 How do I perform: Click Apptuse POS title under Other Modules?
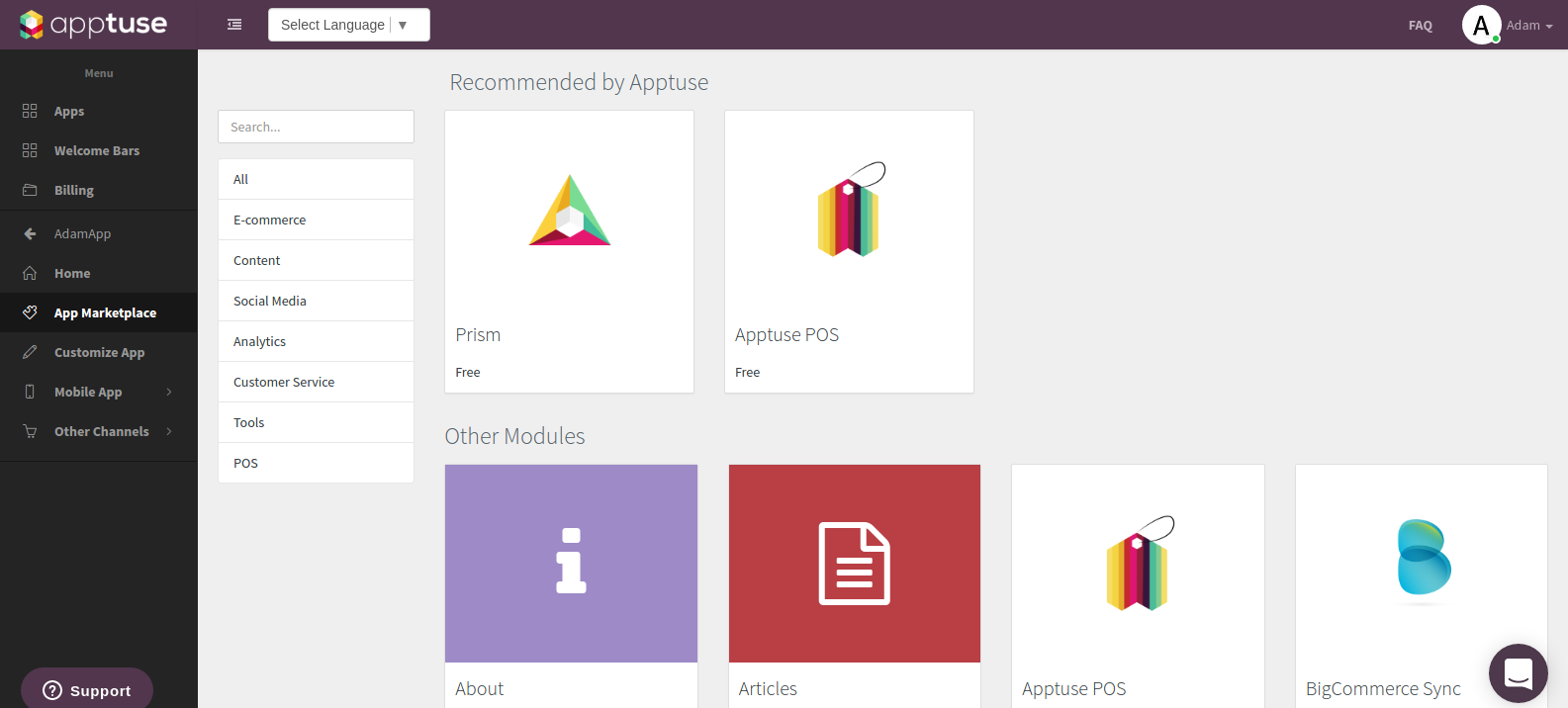click(1074, 689)
